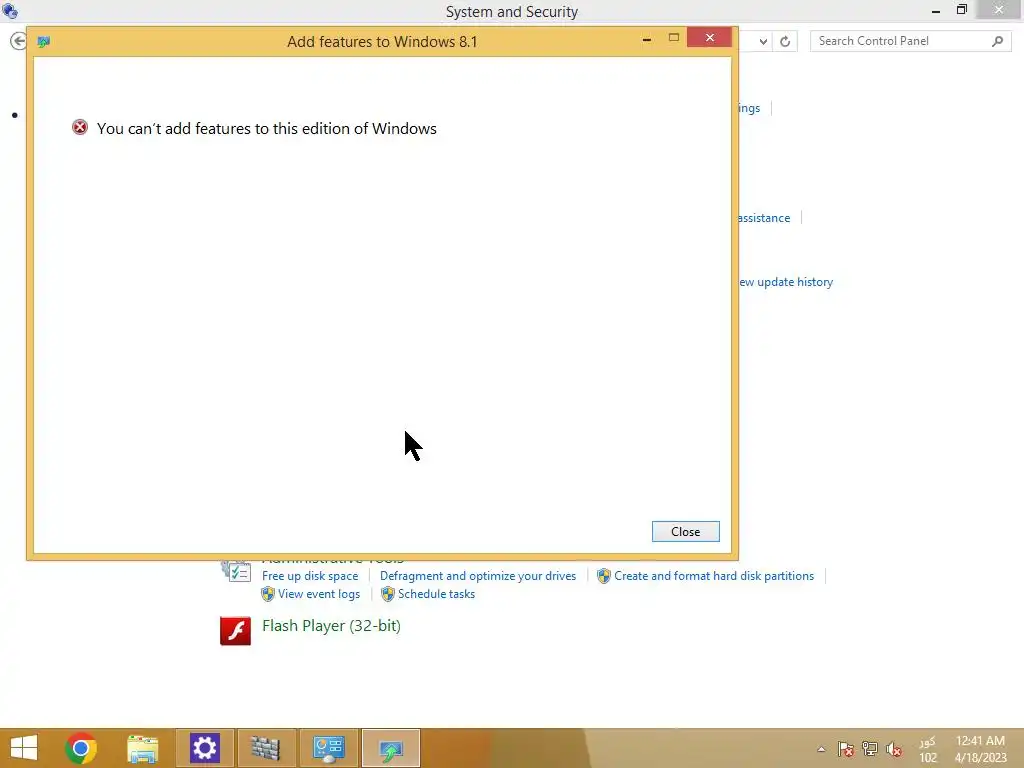Open the firewall brick wall taskbar icon
This screenshot has width=1024, height=768.
coord(265,748)
